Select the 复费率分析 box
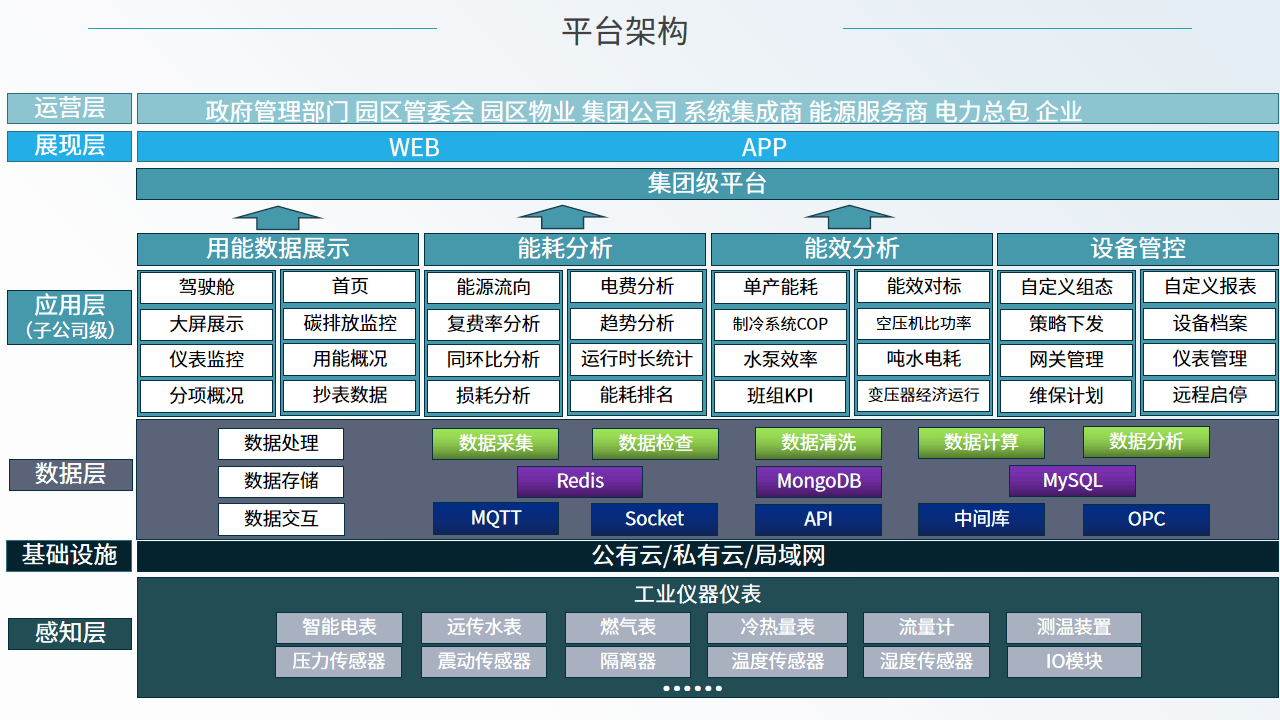The height and width of the screenshot is (720, 1280). [x=494, y=324]
